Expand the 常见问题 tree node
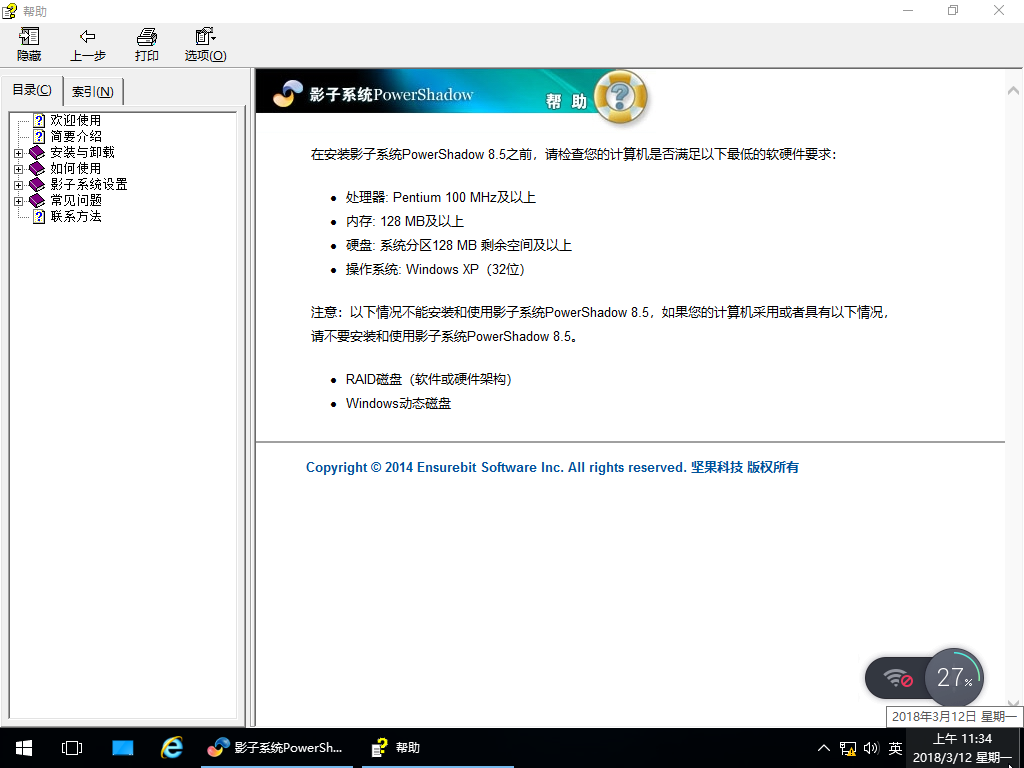Screen dimensions: 1024x768 [x=18, y=201]
